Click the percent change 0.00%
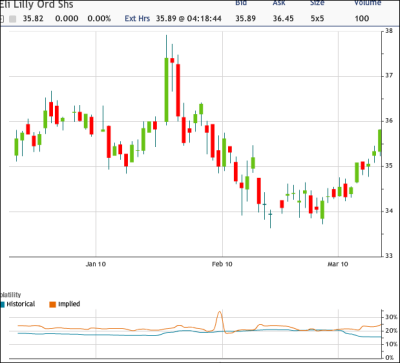The width and height of the screenshot is (400, 363). click(x=99, y=18)
